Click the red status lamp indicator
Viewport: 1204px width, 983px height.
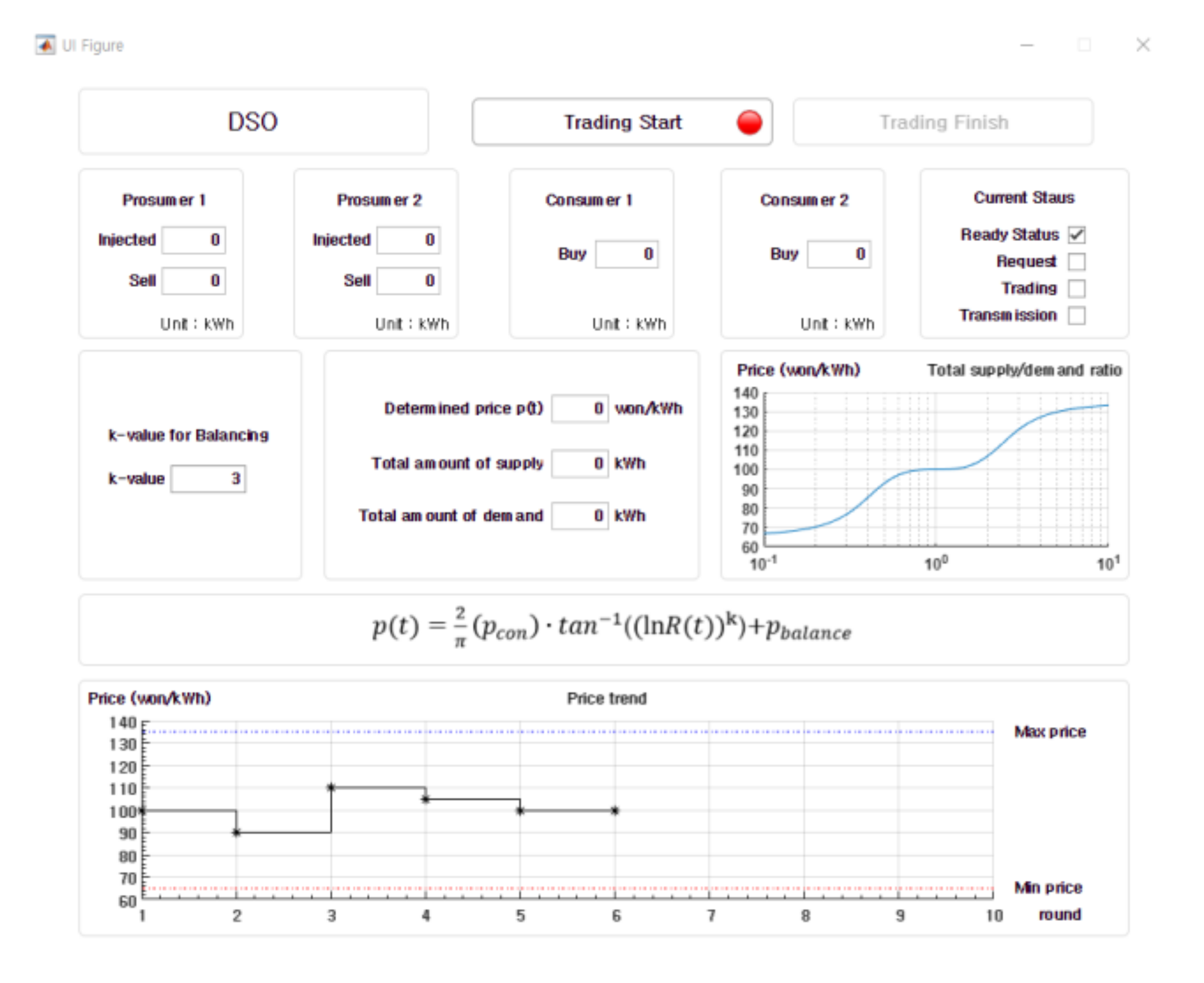749,122
